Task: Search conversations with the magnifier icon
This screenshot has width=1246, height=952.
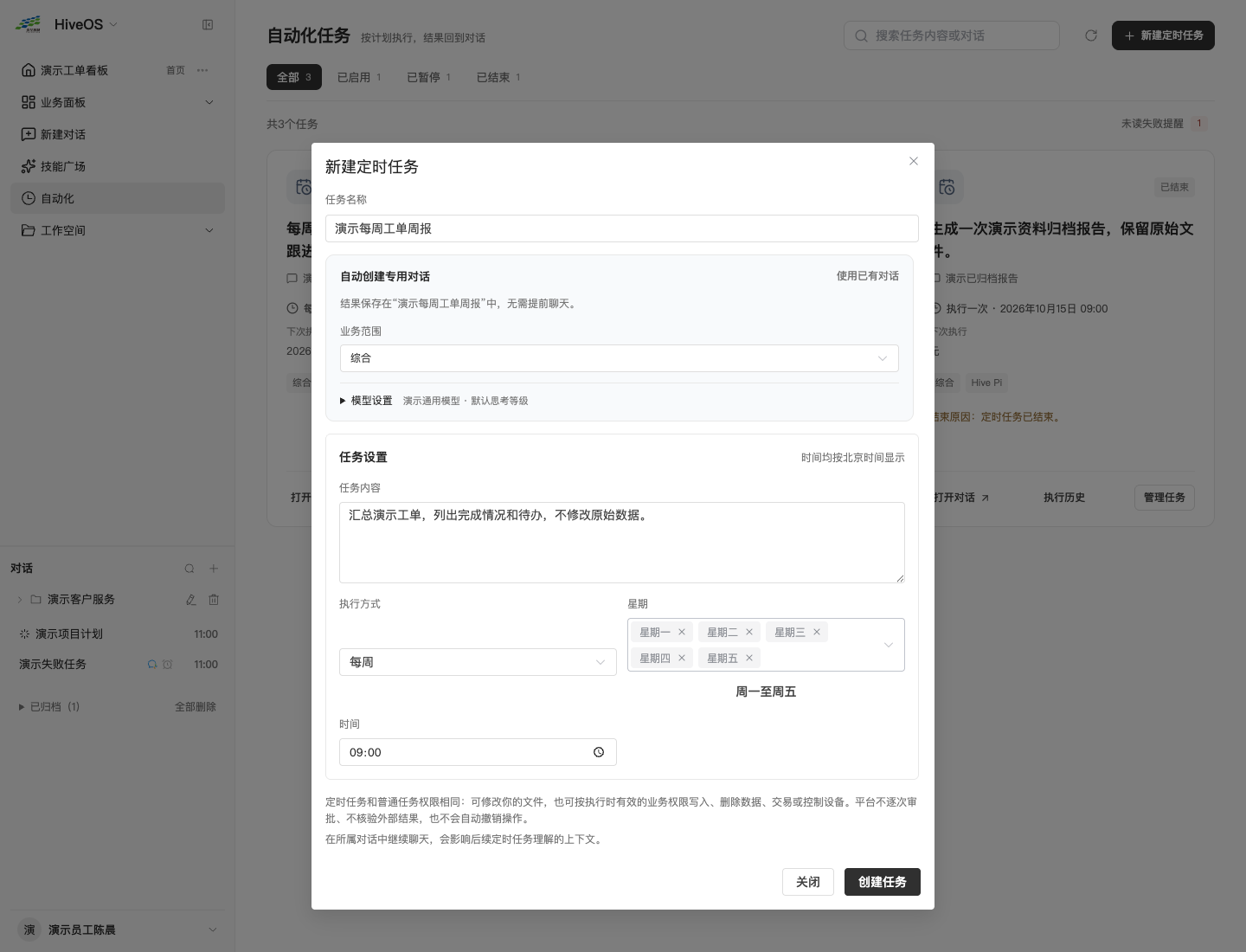Action: (189, 569)
